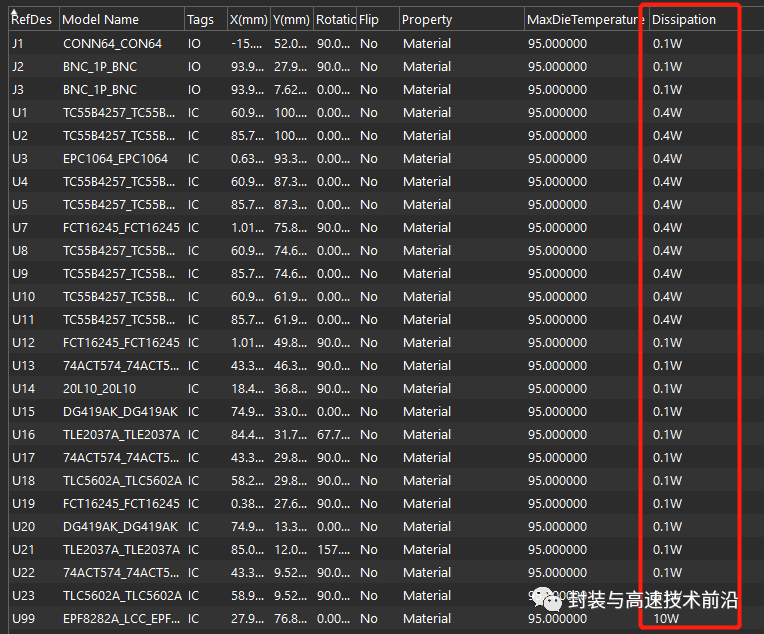Click the U1 RefDes cell
The height and width of the screenshot is (634, 764).
click(x=19, y=113)
